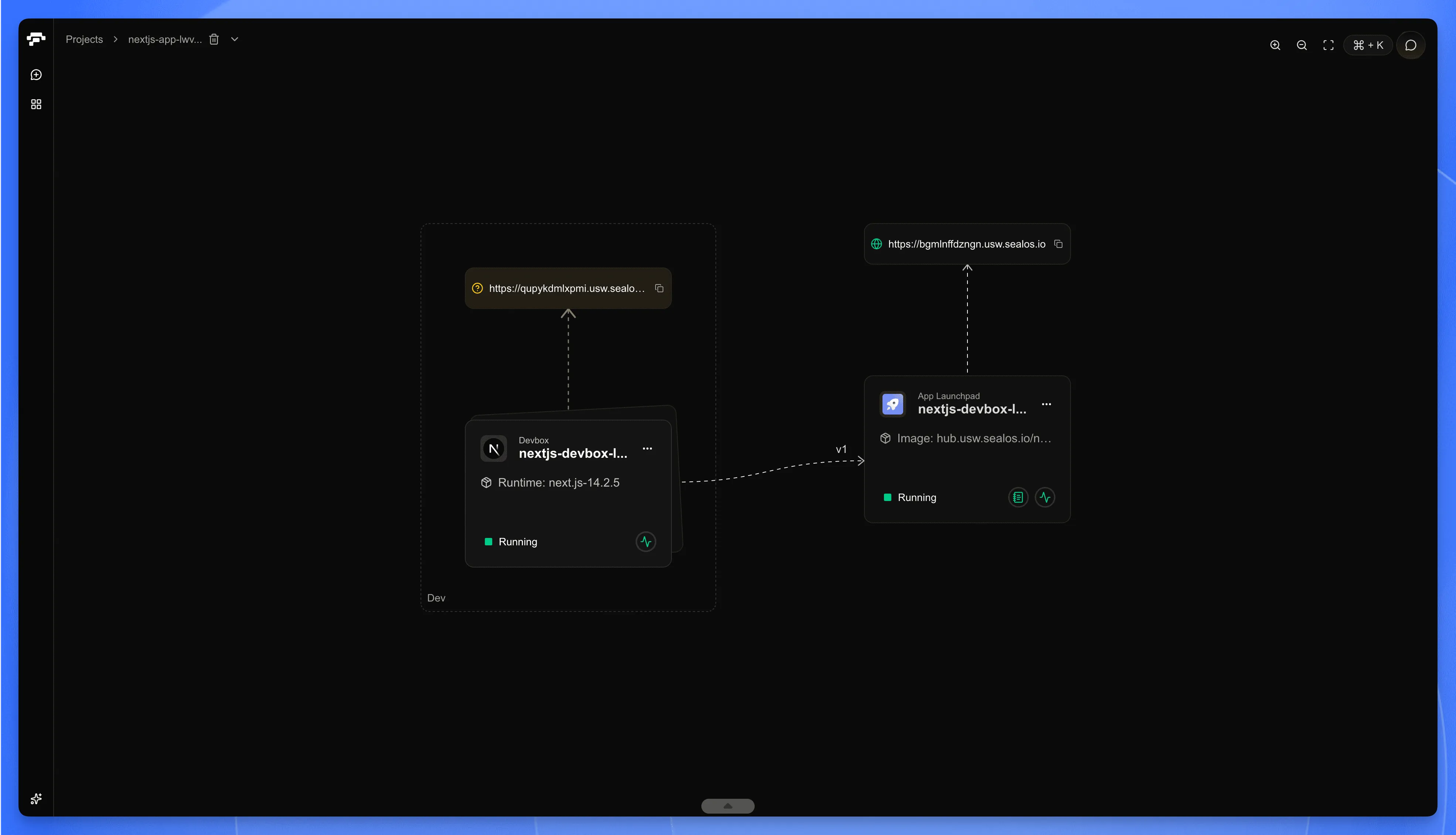Screen dimensions: 1456x835
Task: Click the green globe icon
Action: 877,244
